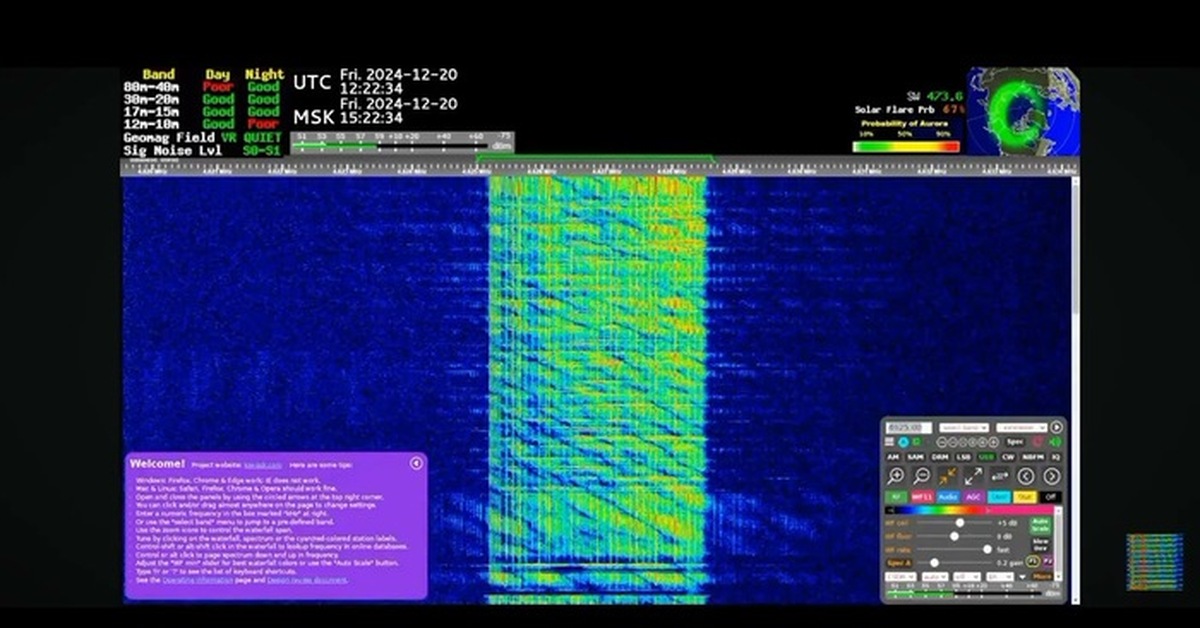
Task: Open the AGC tab
Action: (x=973, y=497)
